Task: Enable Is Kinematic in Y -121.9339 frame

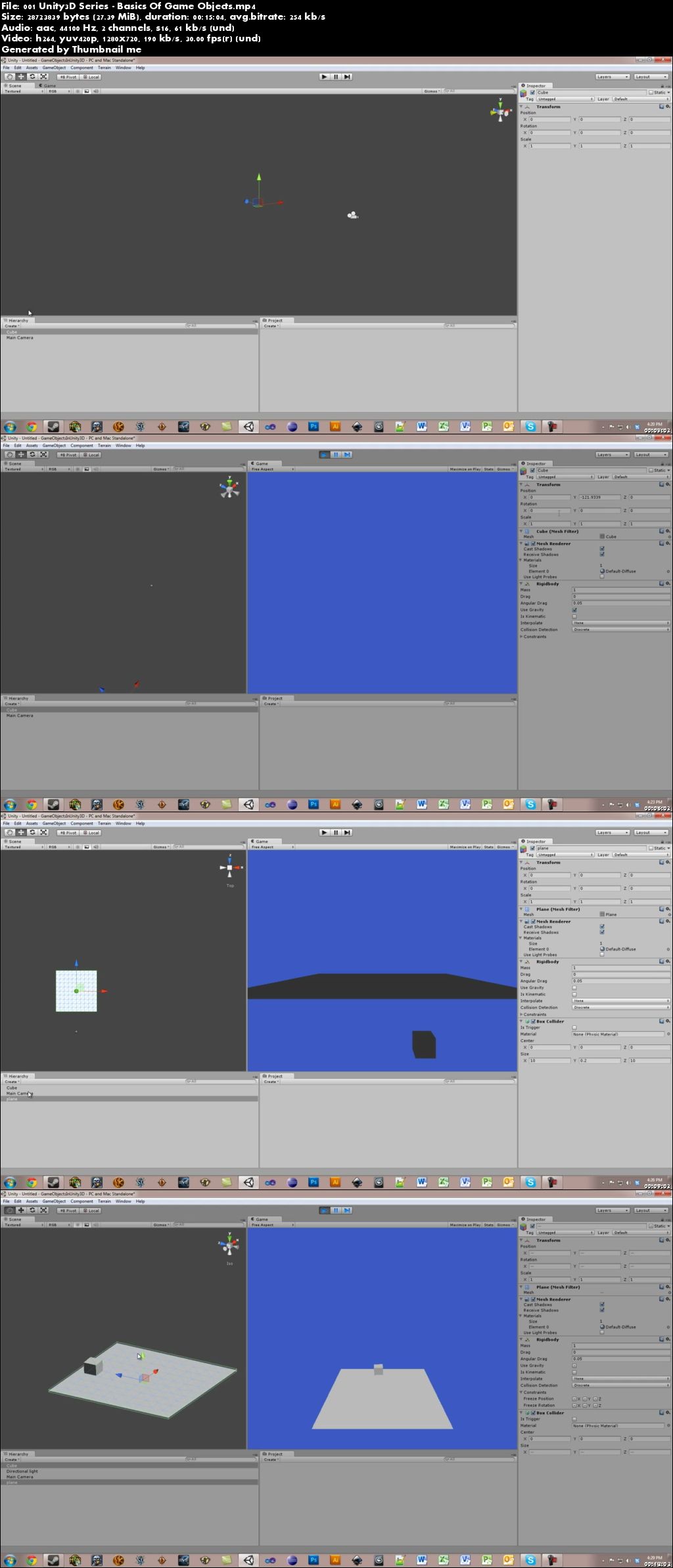Action: (574, 616)
